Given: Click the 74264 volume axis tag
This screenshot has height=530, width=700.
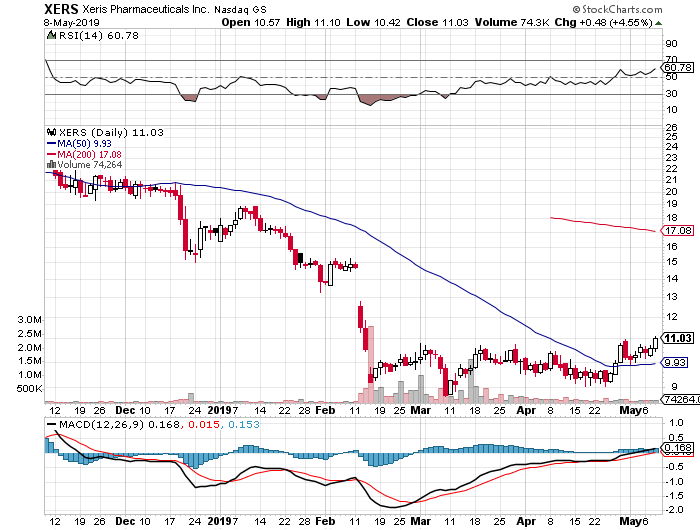Looking at the screenshot, I should coord(680,399).
